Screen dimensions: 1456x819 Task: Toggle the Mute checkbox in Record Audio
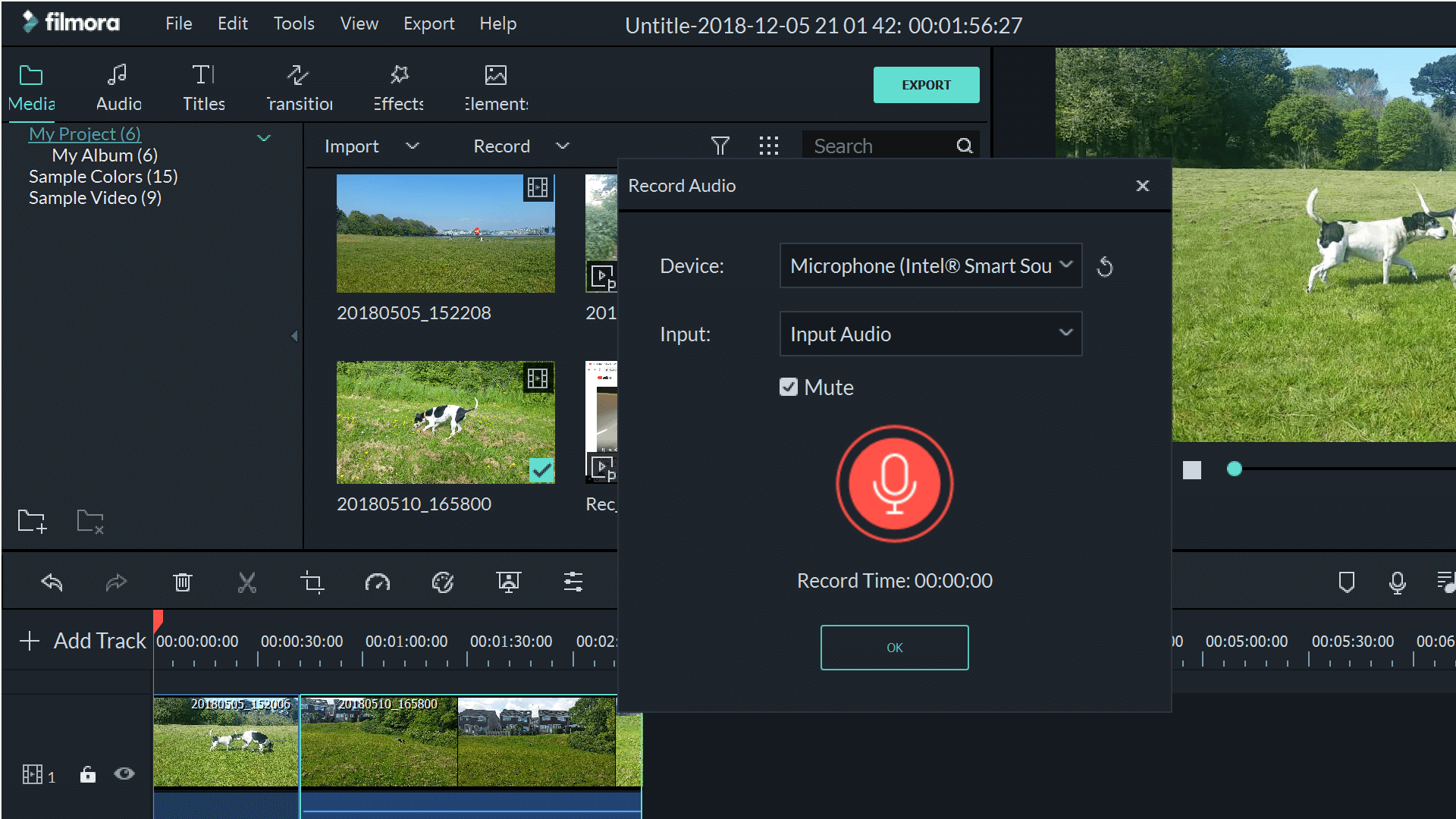[788, 387]
